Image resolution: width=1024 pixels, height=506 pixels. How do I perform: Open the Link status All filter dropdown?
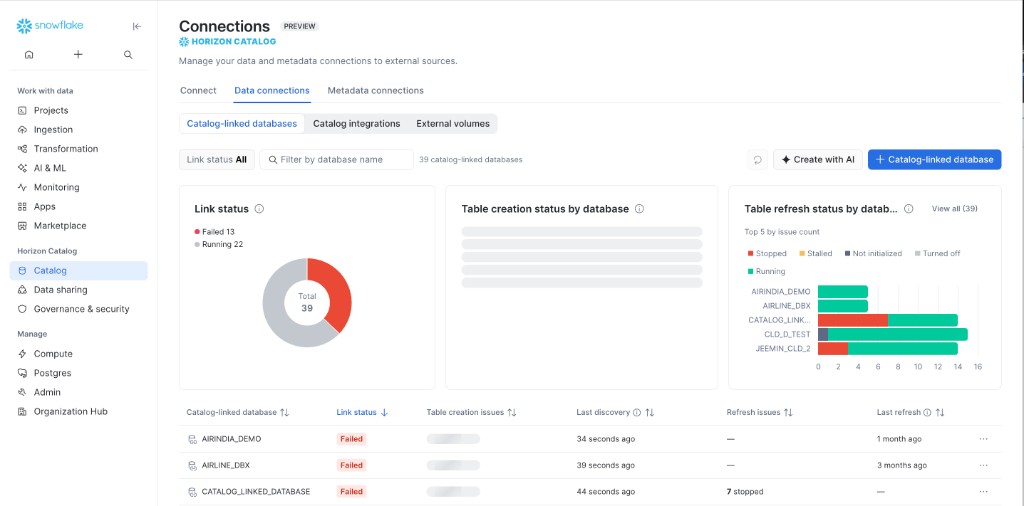217,159
